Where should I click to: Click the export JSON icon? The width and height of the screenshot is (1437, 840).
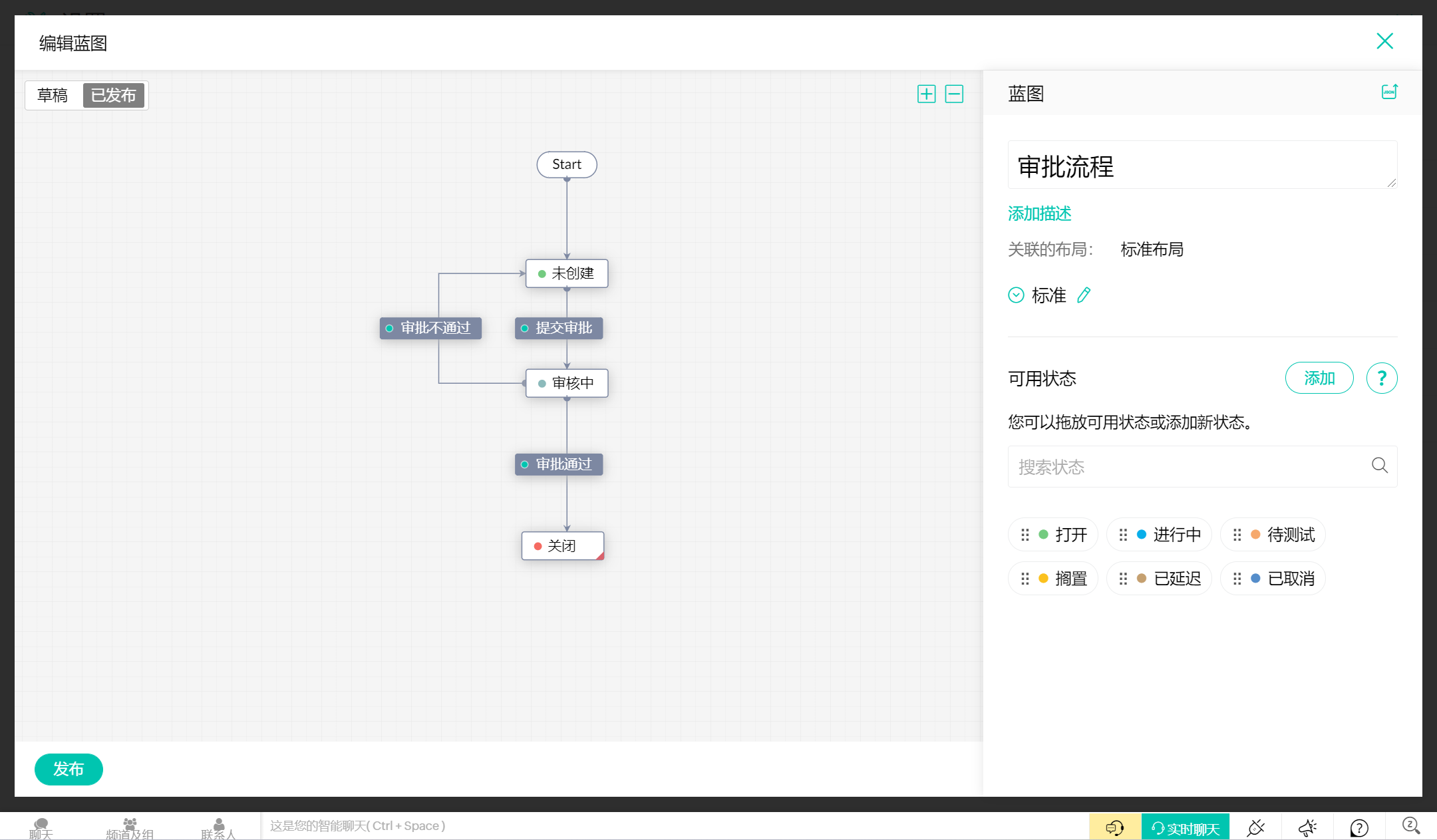1389,92
